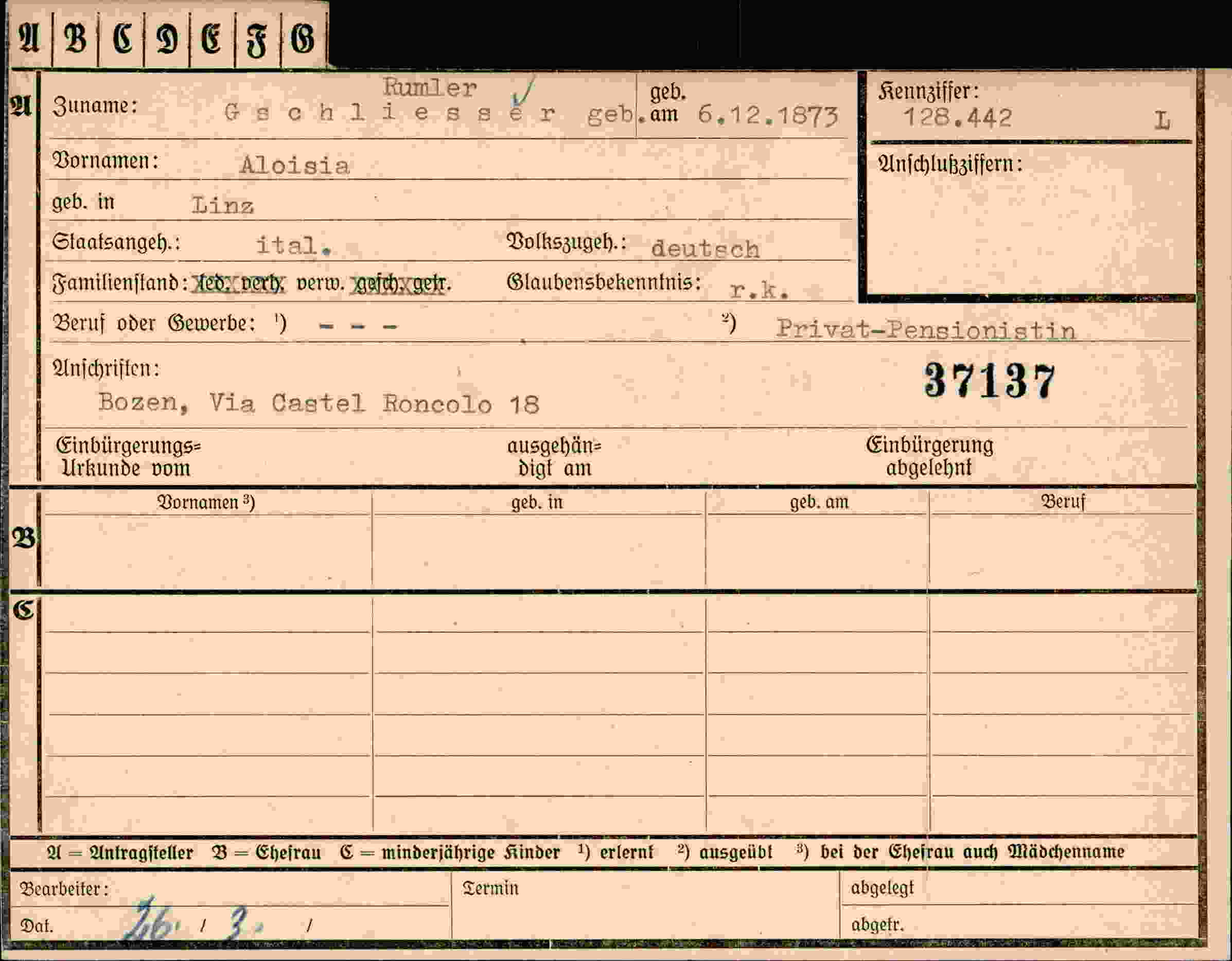
Task: Click the Vornamen column header in section B
Action: pos(206,502)
